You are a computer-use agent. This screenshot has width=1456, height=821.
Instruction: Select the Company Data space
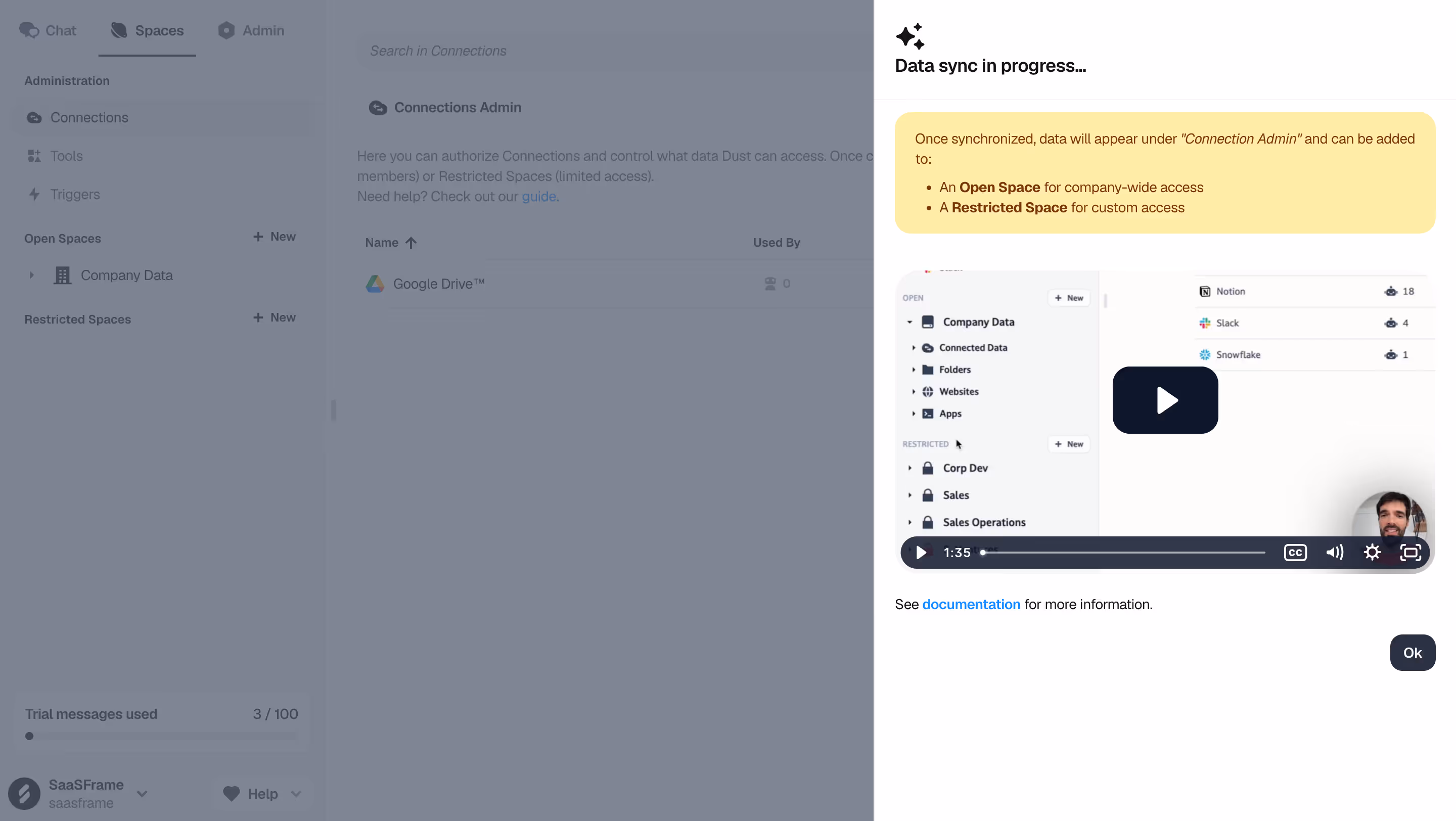click(x=126, y=275)
